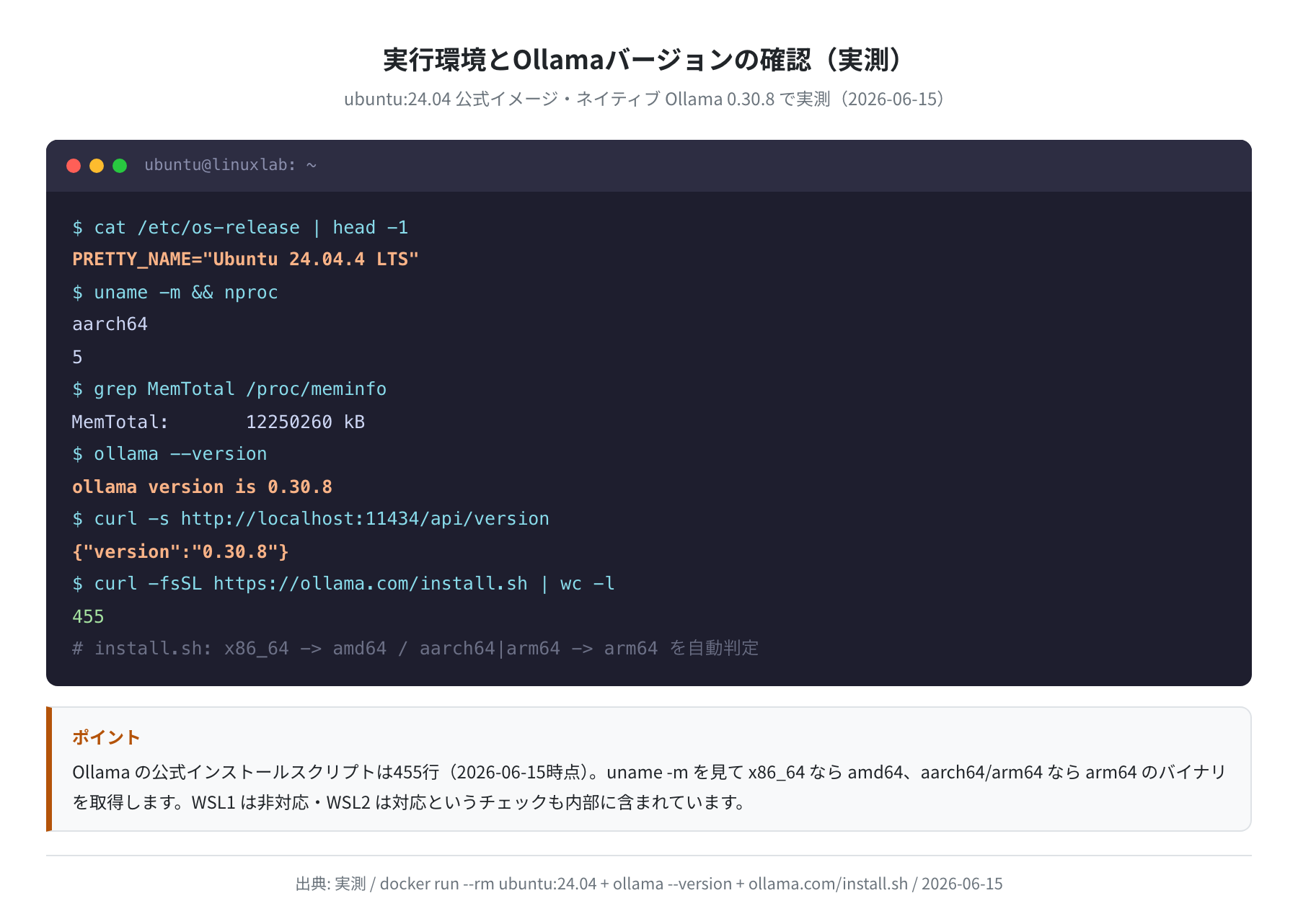
Task: Click the nproc output value "5"
Action: pyautogui.click(x=77, y=357)
